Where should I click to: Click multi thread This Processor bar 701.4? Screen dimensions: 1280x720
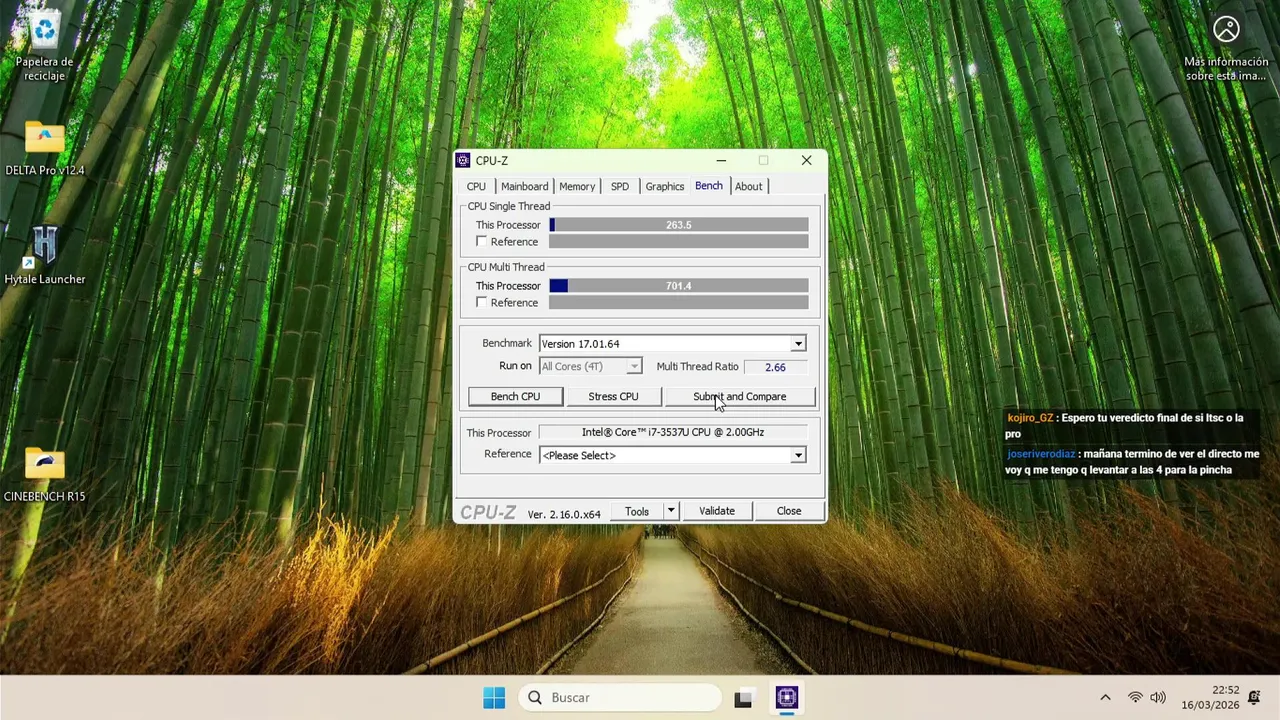pos(679,286)
